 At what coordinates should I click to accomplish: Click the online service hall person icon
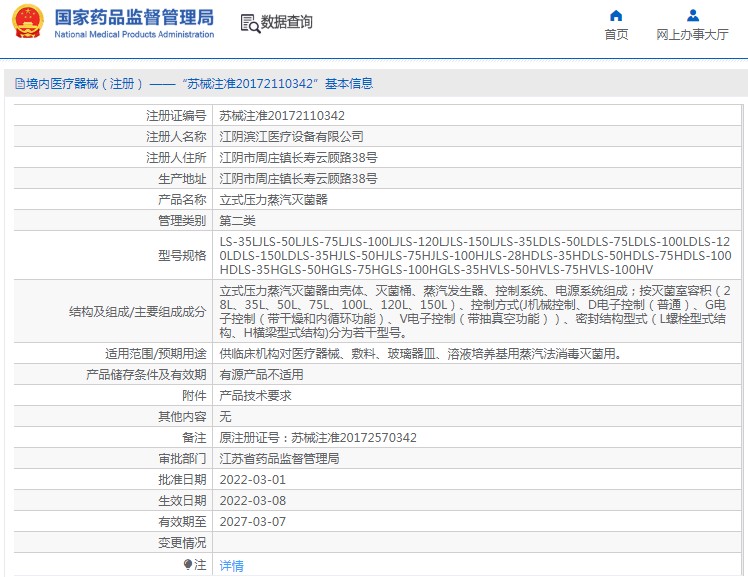point(693,16)
